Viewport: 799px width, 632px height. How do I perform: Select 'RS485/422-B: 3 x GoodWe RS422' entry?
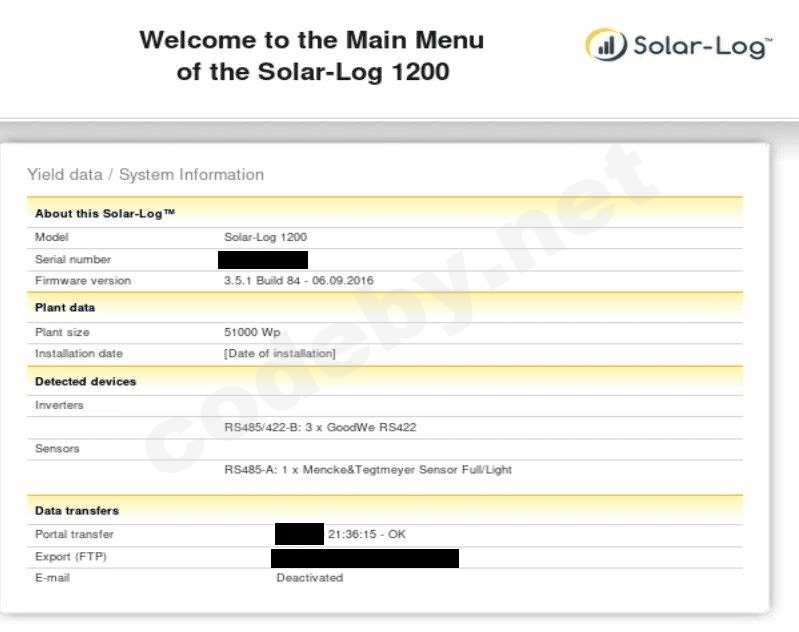(321, 427)
